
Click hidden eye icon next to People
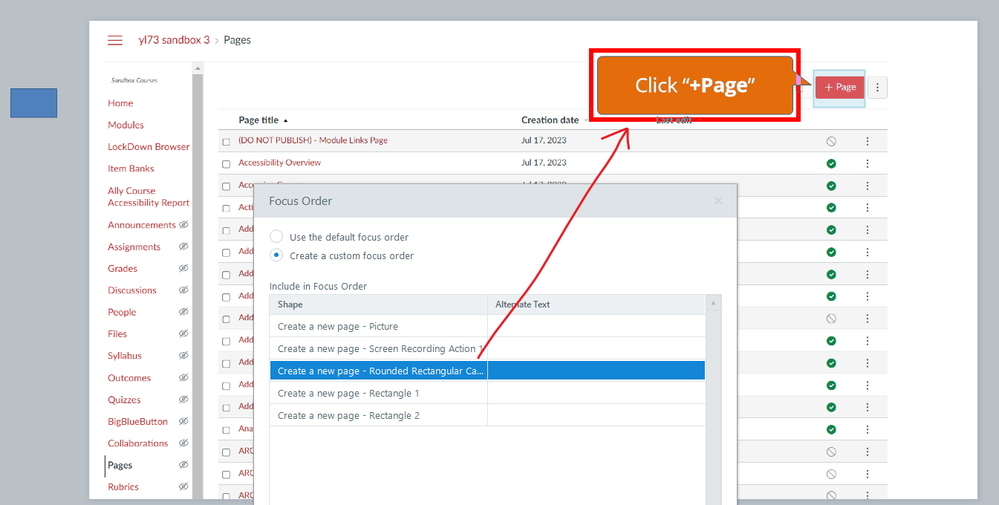[x=183, y=312]
